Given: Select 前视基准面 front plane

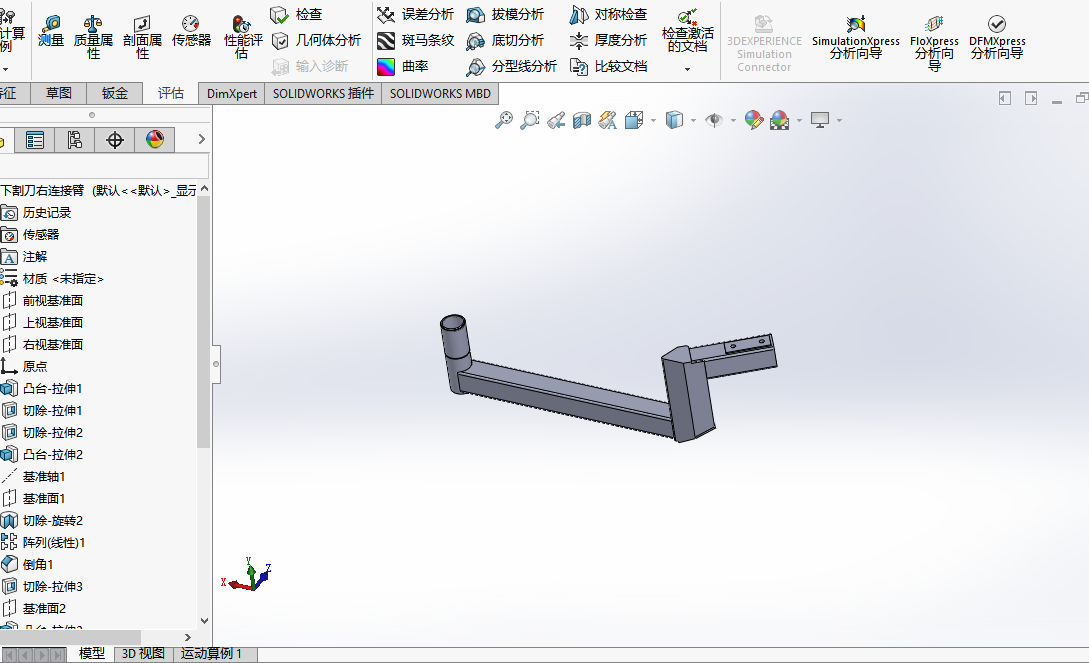Looking at the screenshot, I should click(53, 301).
